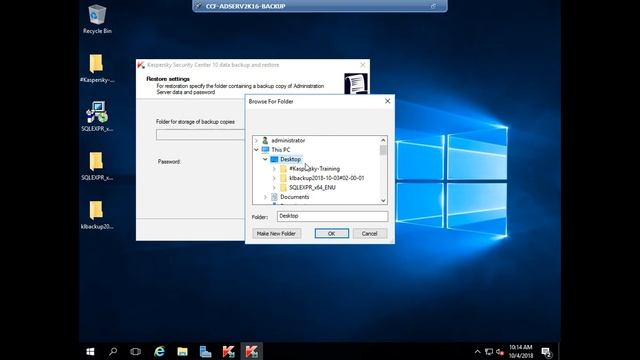This screenshot has width=640, height=360.
Task: Cancel the Browse For Folder dialog
Action: (369, 233)
